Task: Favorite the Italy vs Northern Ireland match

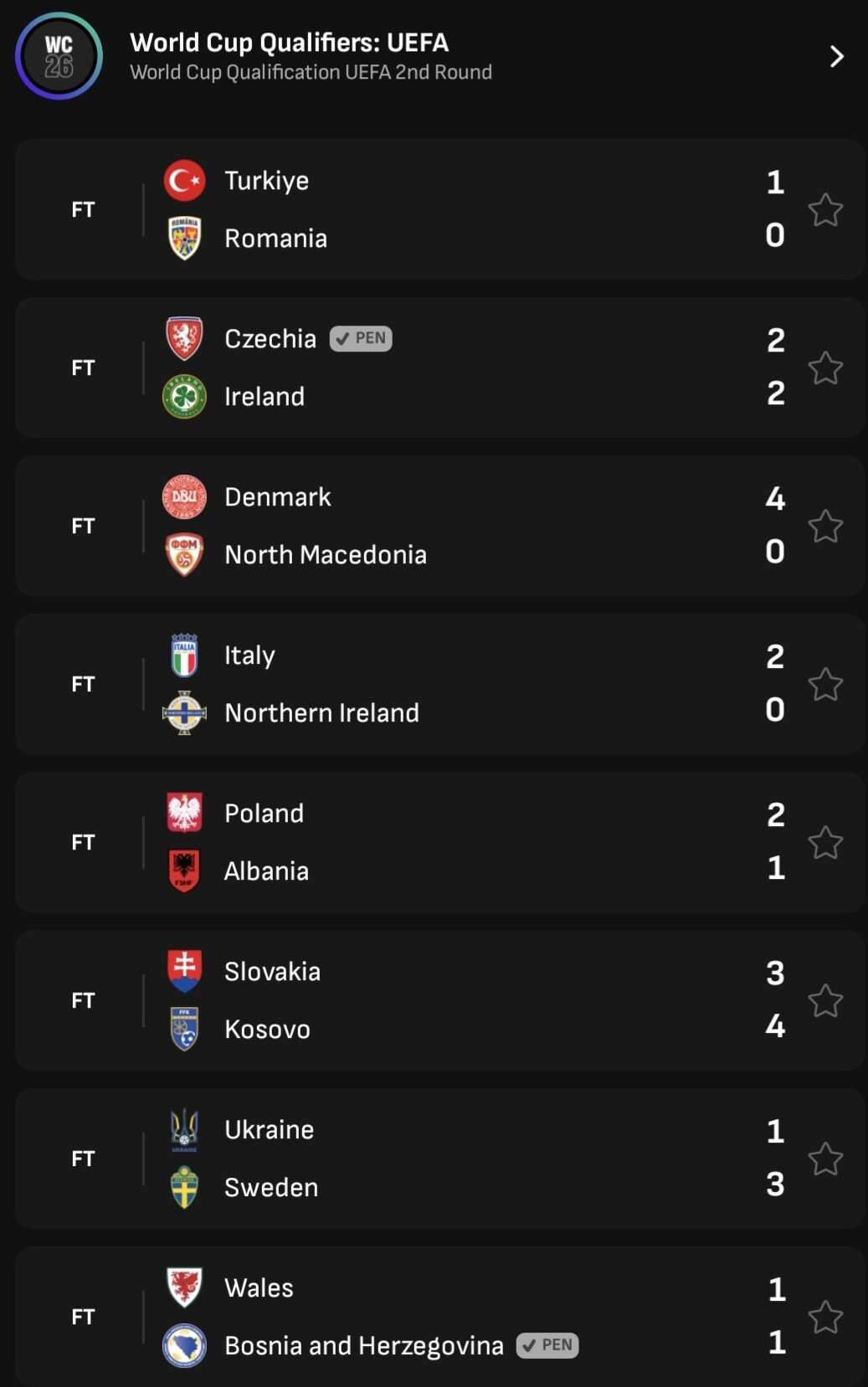Action: pos(825,685)
